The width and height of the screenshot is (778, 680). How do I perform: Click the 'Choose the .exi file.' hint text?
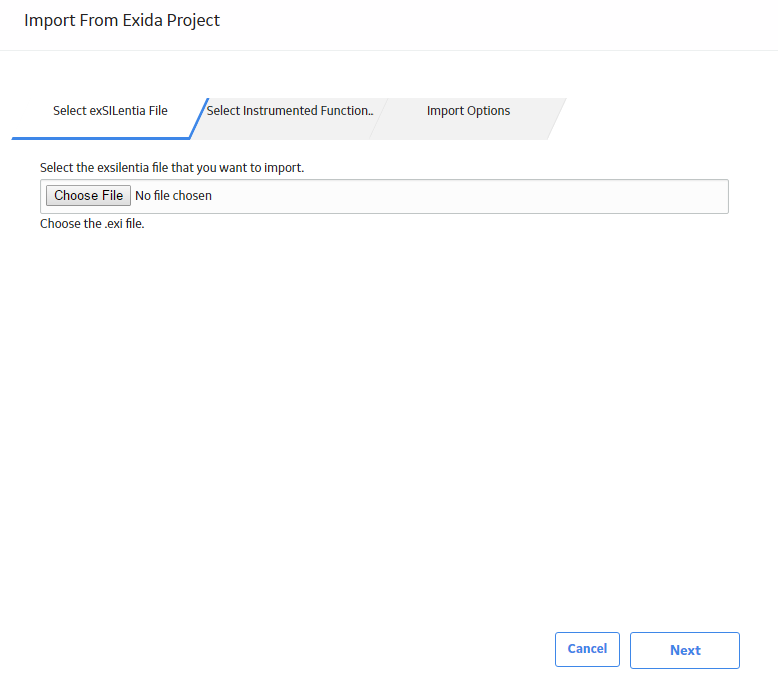pos(92,224)
